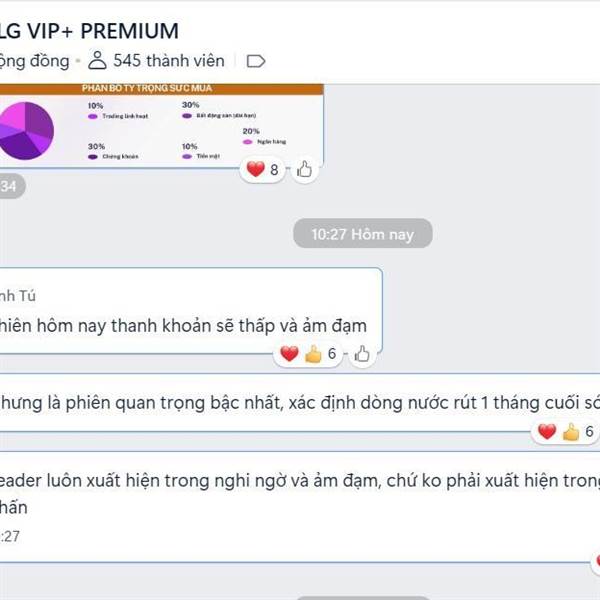Click the heart reaction showing 8
This screenshot has width=600, height=600.
tap(262, 170)
